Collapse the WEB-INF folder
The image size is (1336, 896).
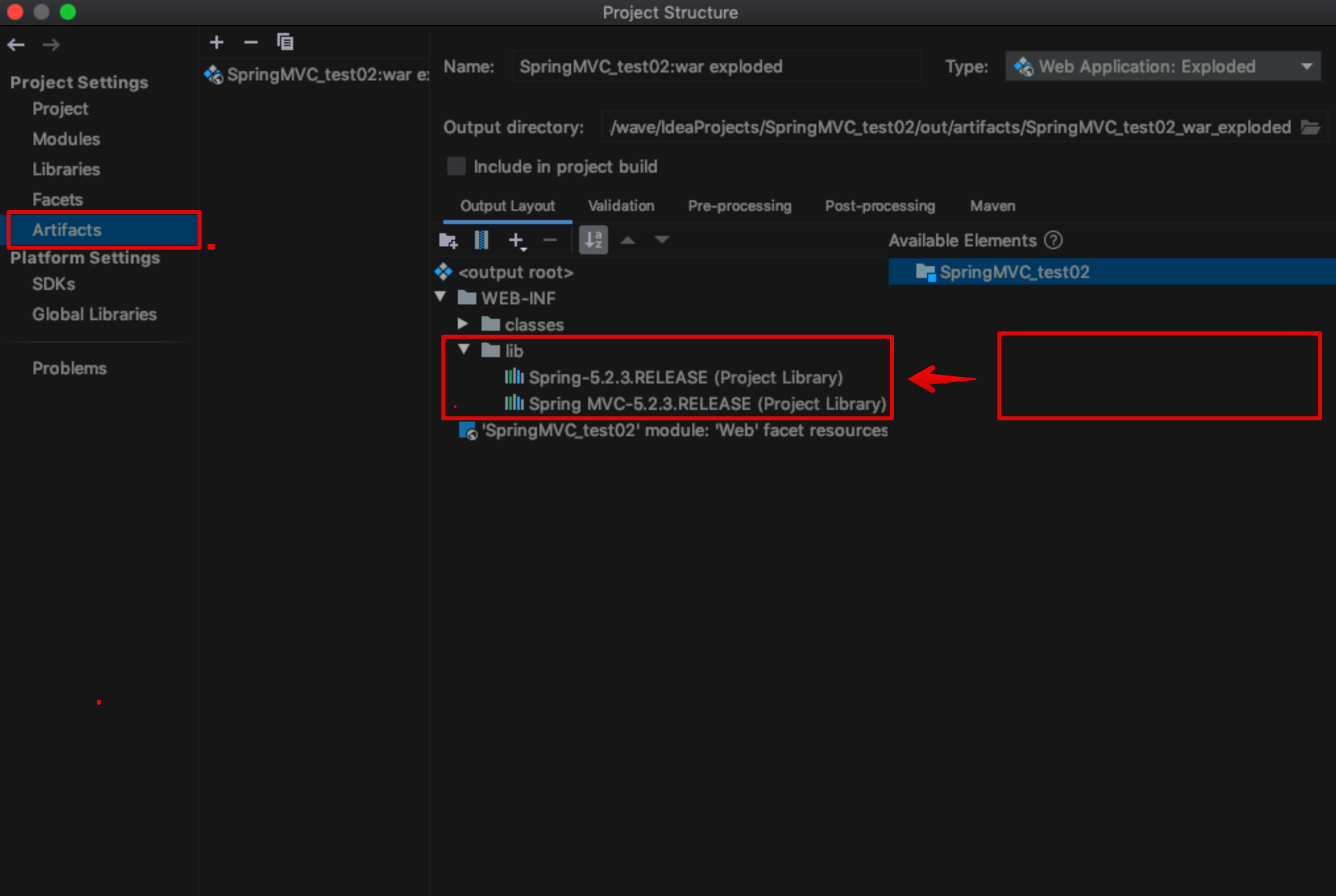441,297
